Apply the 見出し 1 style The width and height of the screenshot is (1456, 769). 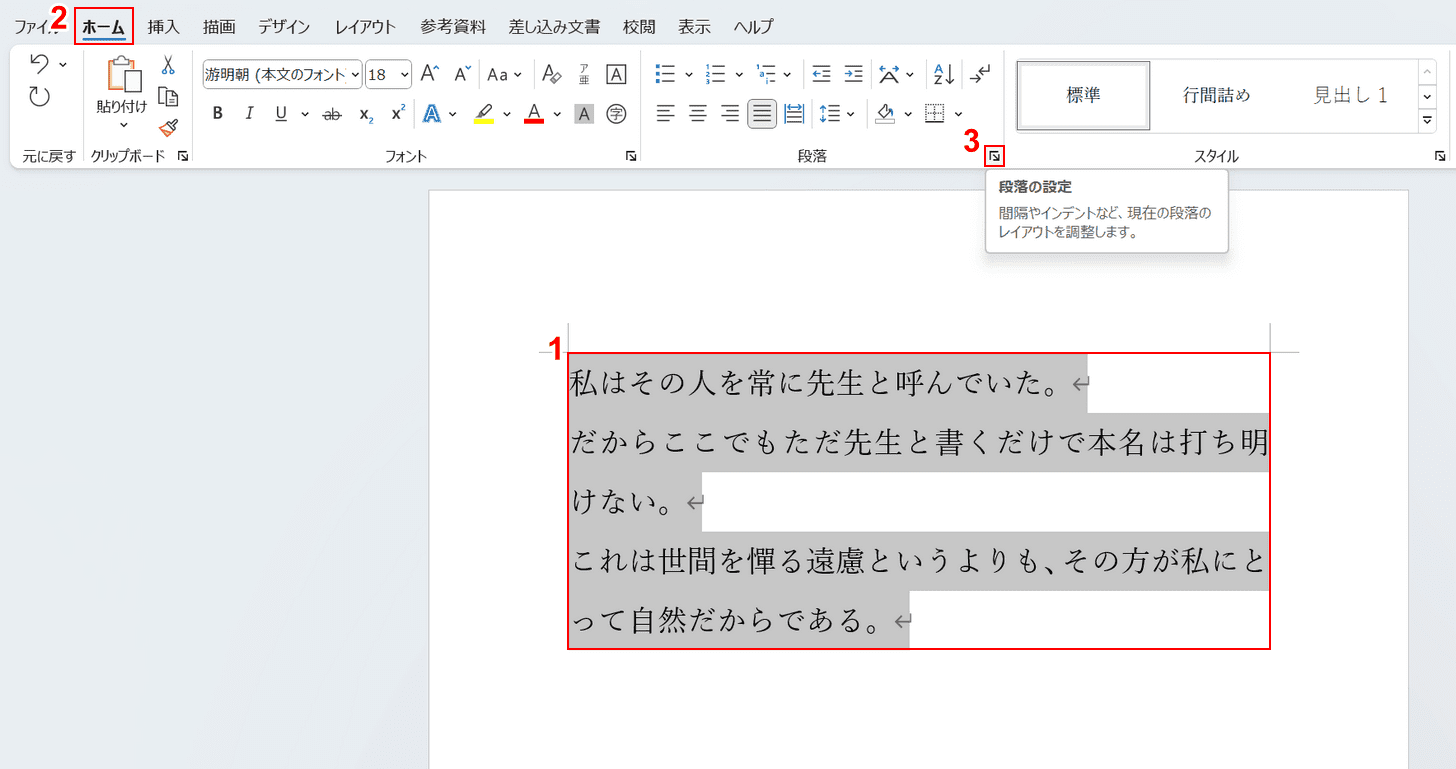[1350, 96]
